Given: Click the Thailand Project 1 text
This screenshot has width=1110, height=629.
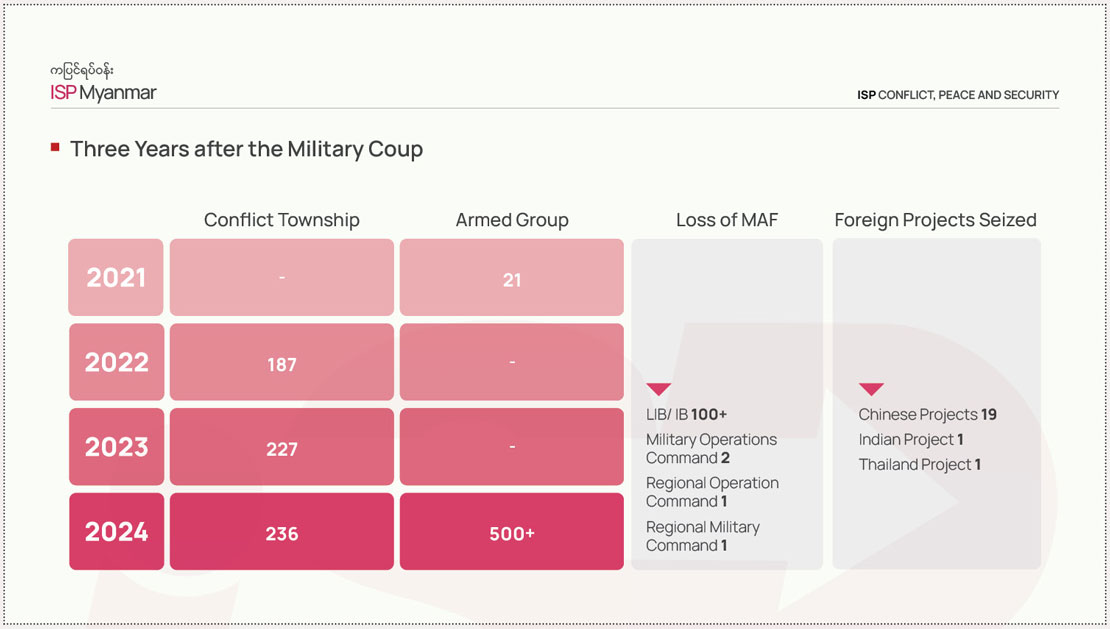Looking at the screenshot, I should coord(919,464).
